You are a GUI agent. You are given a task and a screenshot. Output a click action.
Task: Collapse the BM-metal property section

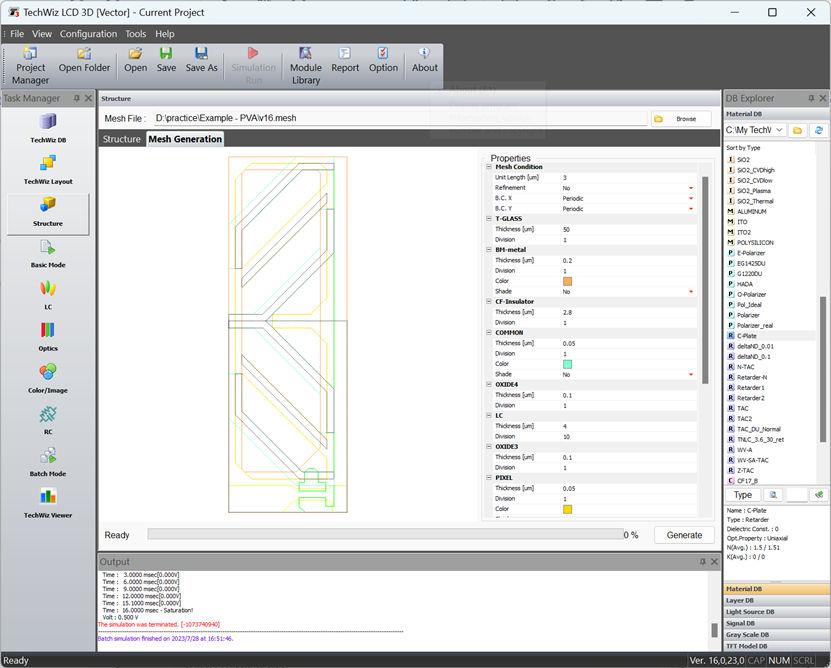(x=488, y=250)
